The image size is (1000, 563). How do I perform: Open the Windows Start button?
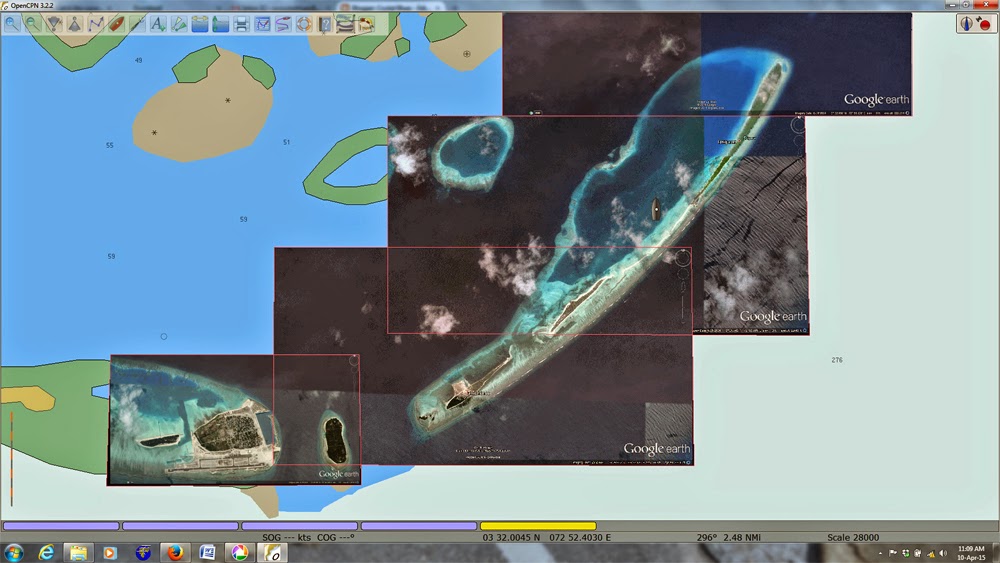[13, 553]
